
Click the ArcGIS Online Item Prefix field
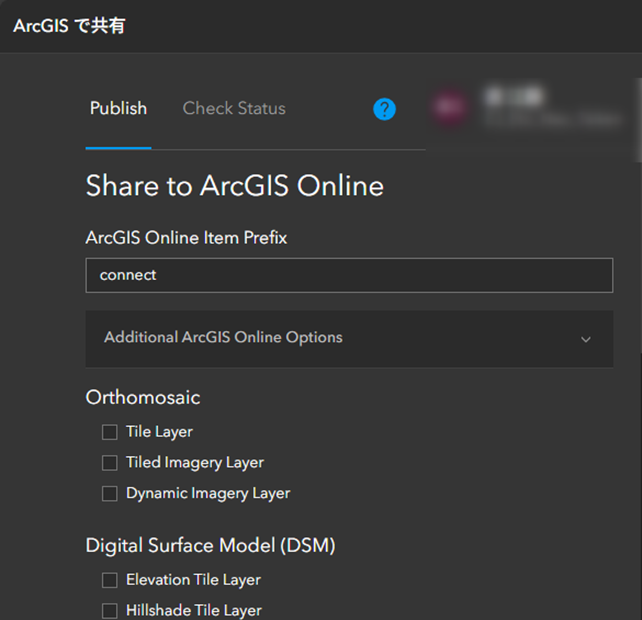point(349,275)
